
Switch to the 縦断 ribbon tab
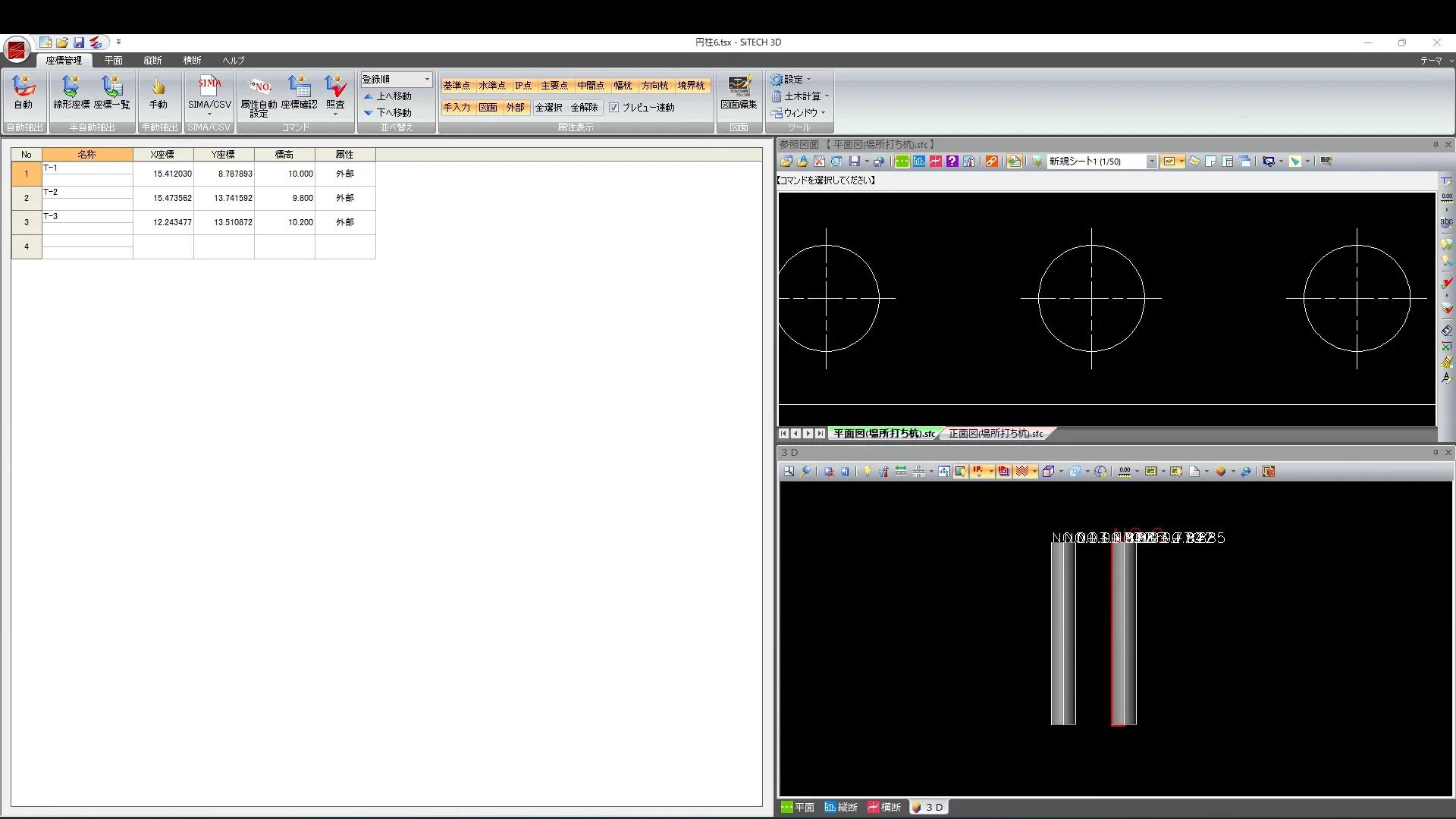tap(153, 61)
